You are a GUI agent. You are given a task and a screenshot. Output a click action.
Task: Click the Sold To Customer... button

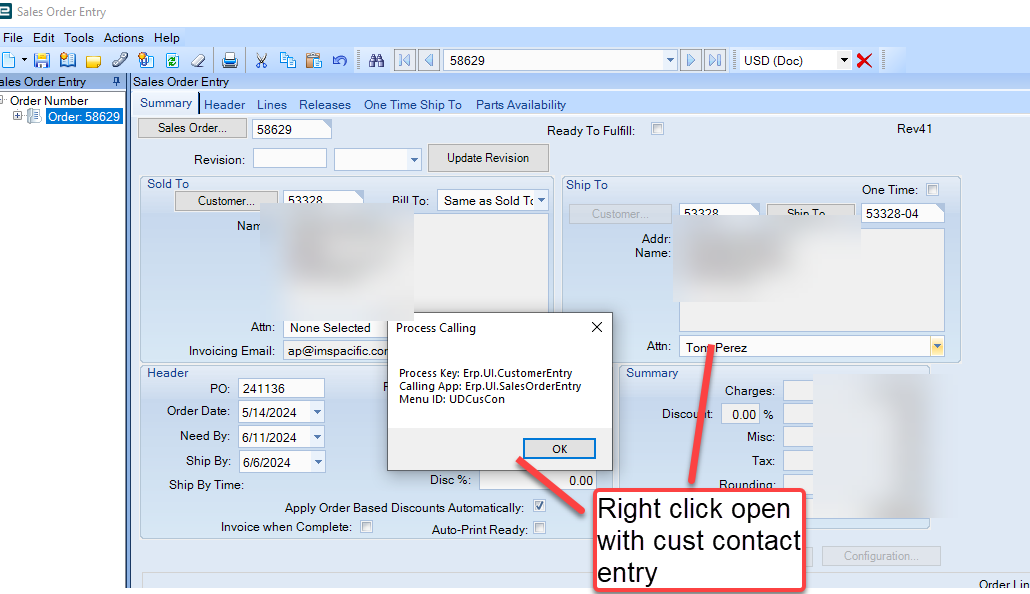tap(226, 200)
